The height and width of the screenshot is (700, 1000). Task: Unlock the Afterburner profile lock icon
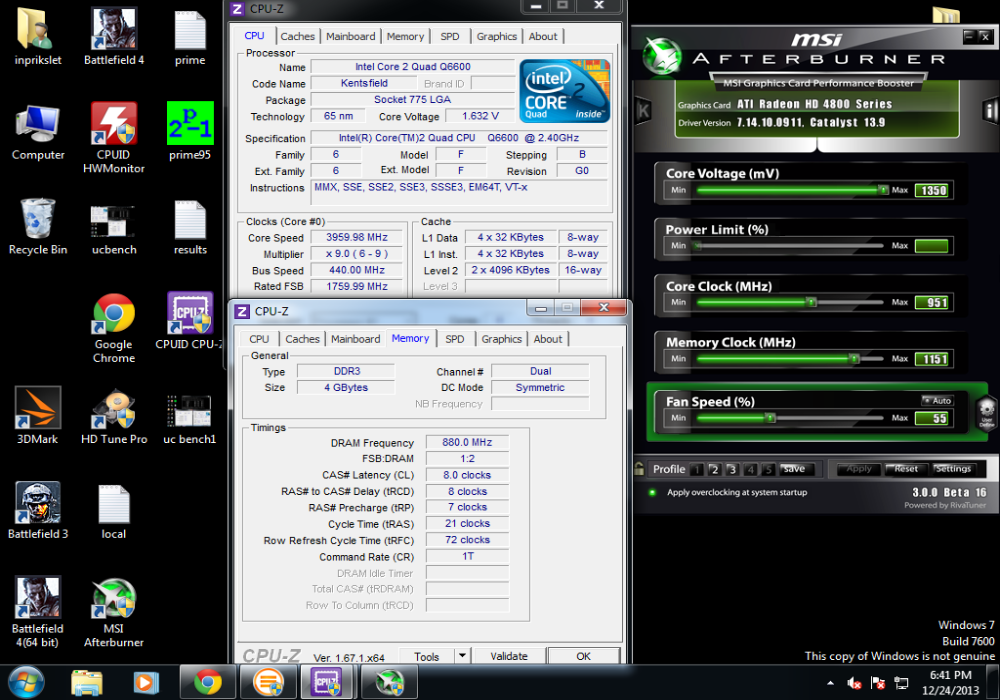(x=639, y=469)
